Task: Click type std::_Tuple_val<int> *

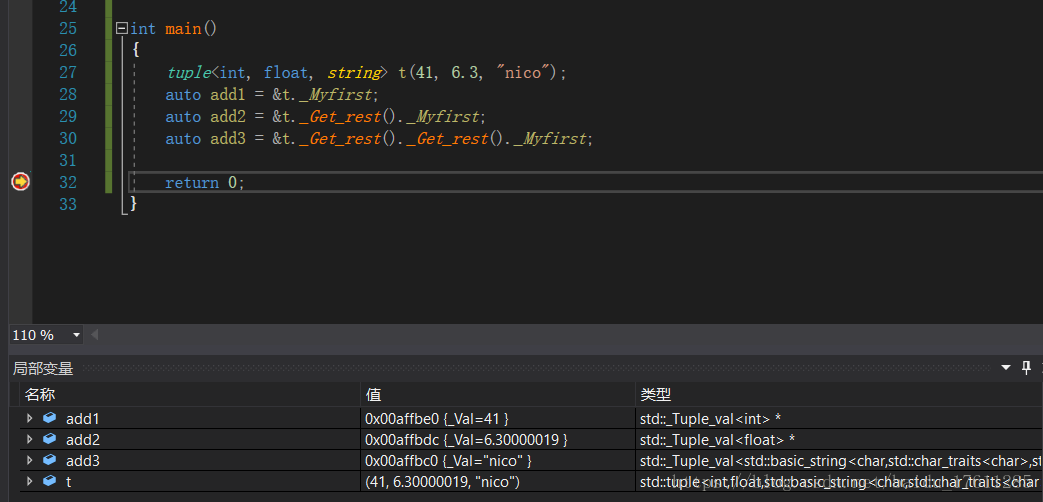Action: [710, 418]
